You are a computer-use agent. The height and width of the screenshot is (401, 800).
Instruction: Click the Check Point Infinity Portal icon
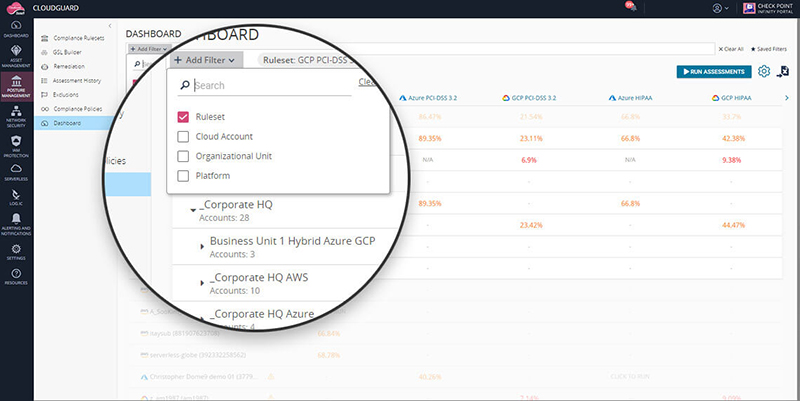click(x=749, y=8)
